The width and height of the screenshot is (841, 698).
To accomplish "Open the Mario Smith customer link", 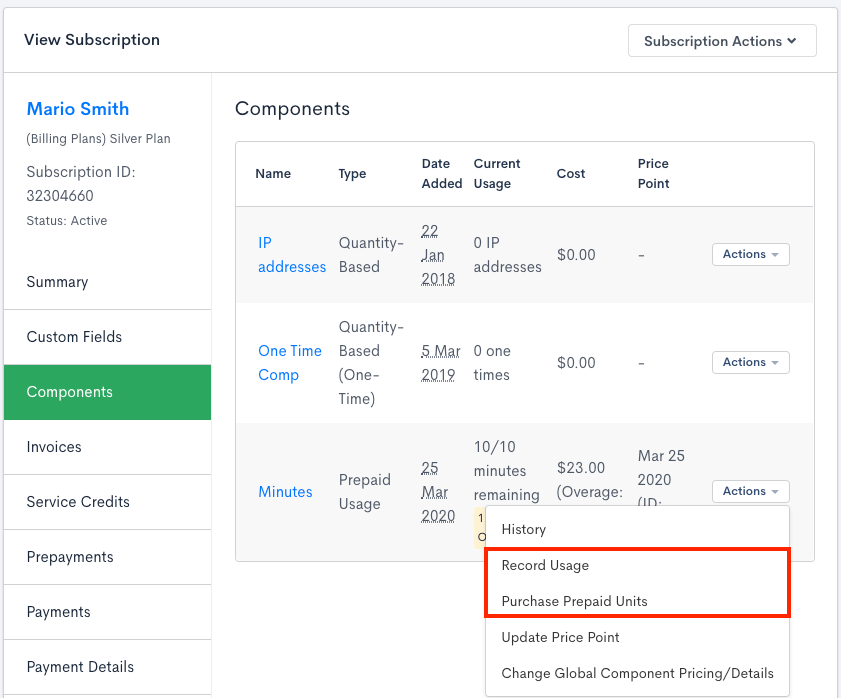I will [78, 109].
